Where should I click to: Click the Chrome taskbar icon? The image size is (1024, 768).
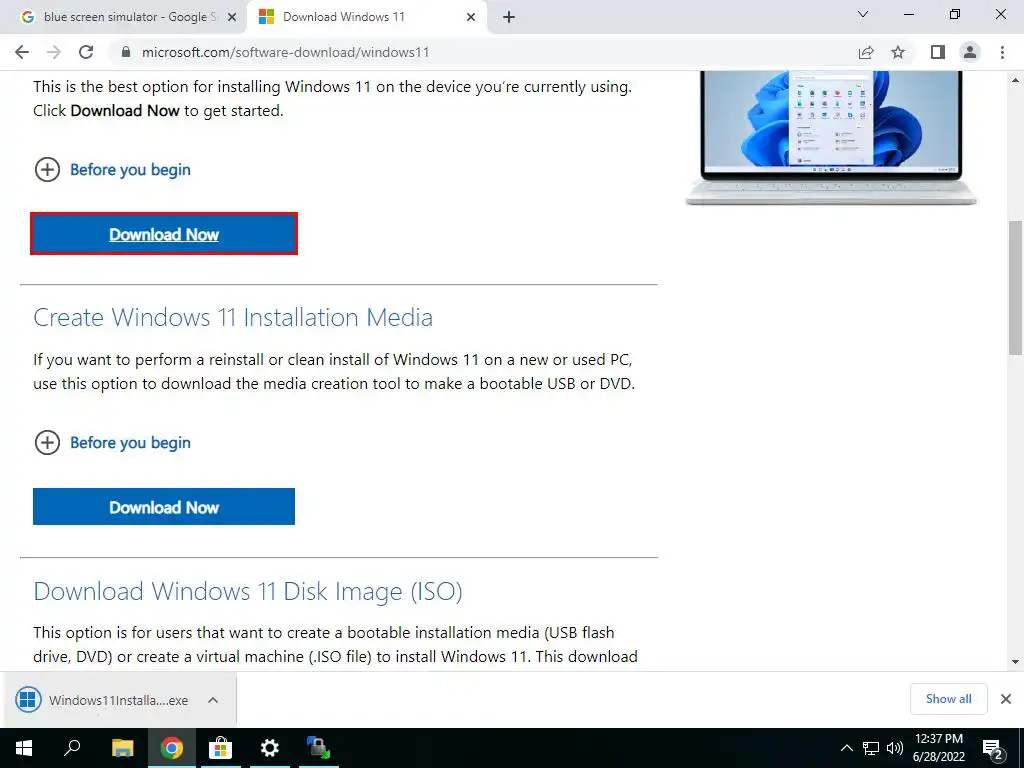click(x=172, y=748)
